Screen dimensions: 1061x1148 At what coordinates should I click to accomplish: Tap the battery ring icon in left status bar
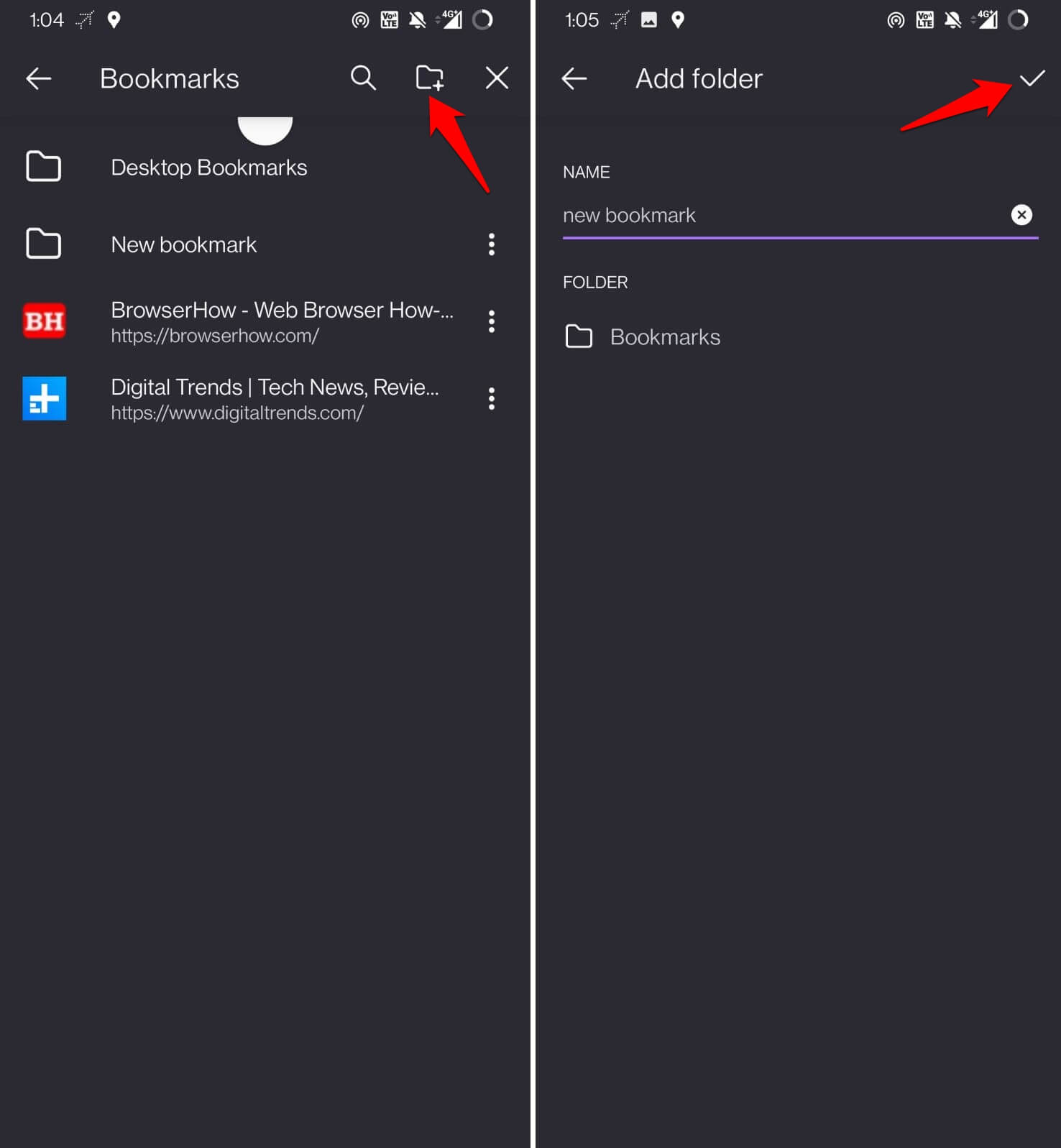point(482,19)
